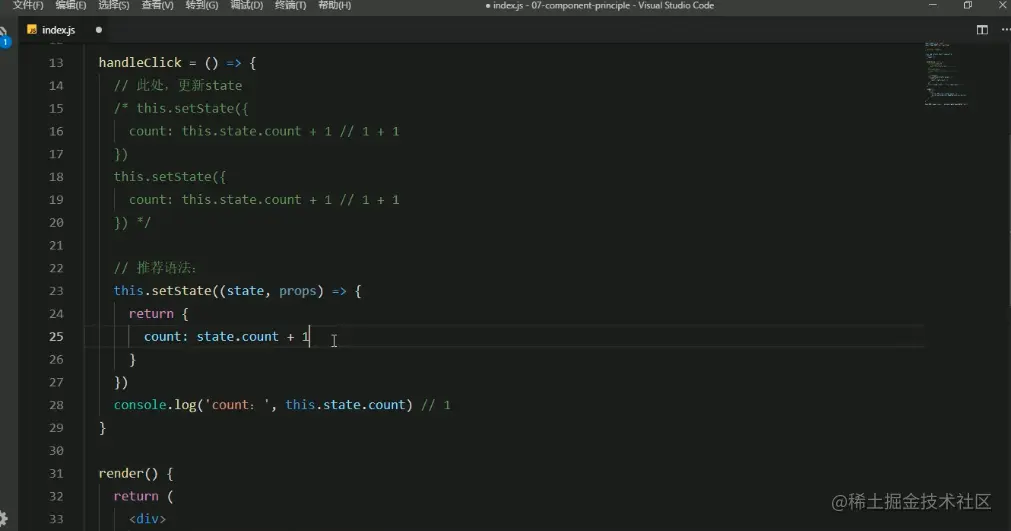1011x531 pixels.
Task: Click 'return (' on line 32
Action: [143, 496]
